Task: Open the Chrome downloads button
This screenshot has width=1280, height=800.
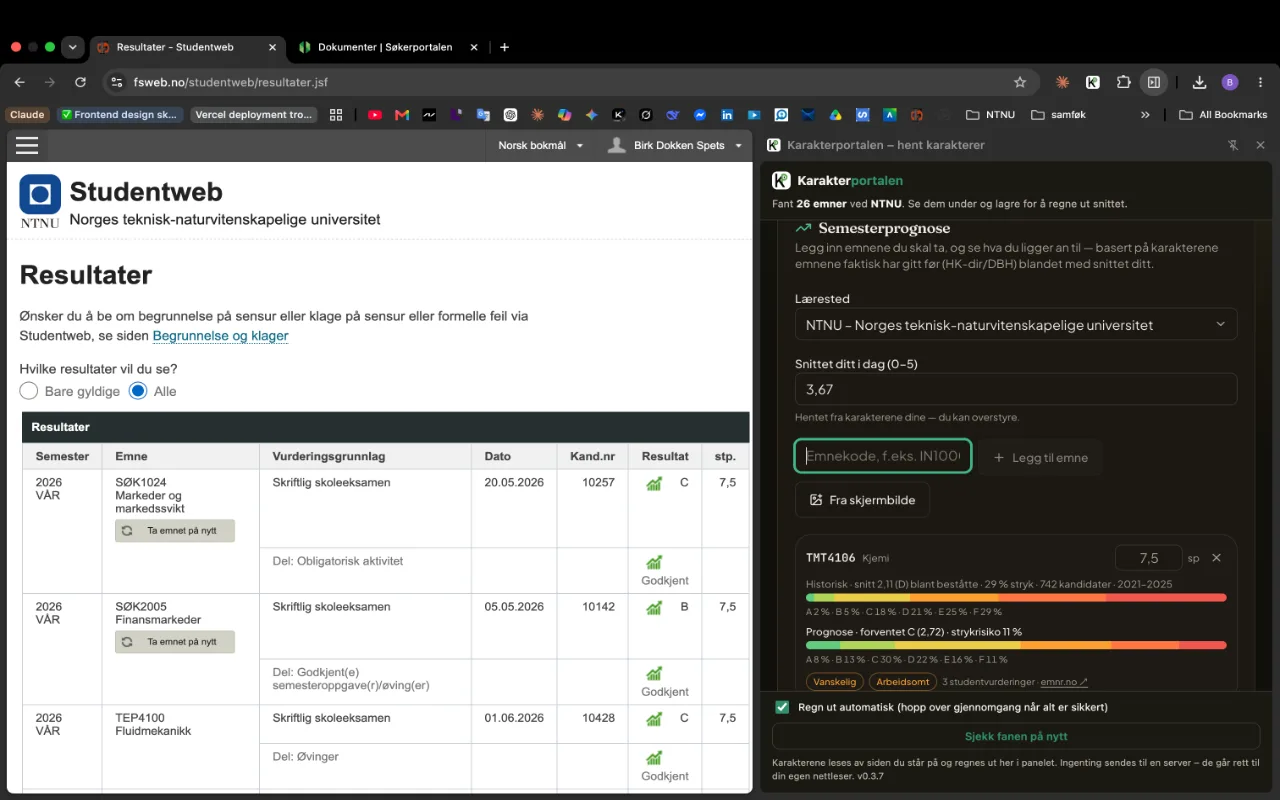Action: (1199, 82)
